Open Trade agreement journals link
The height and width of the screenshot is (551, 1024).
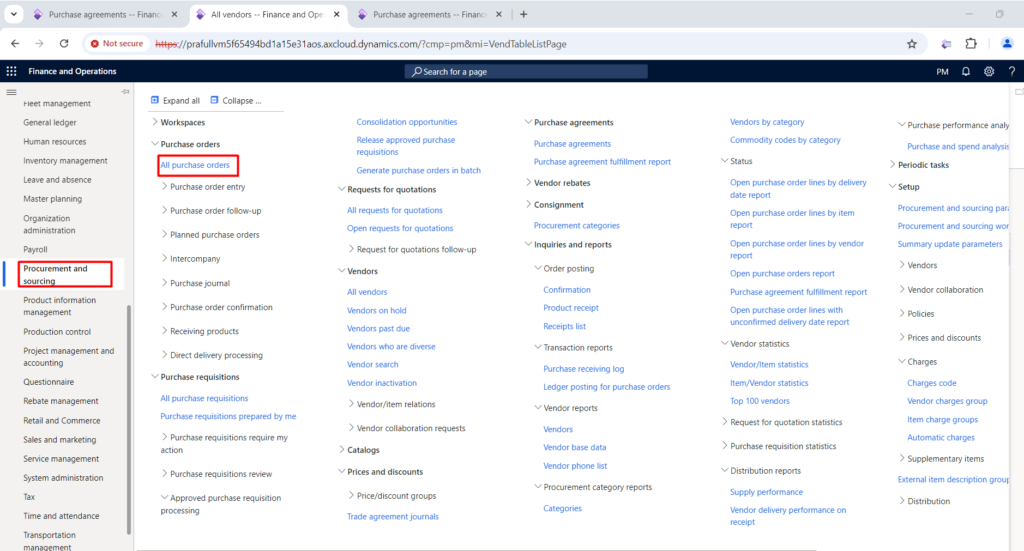coord(392,516)
